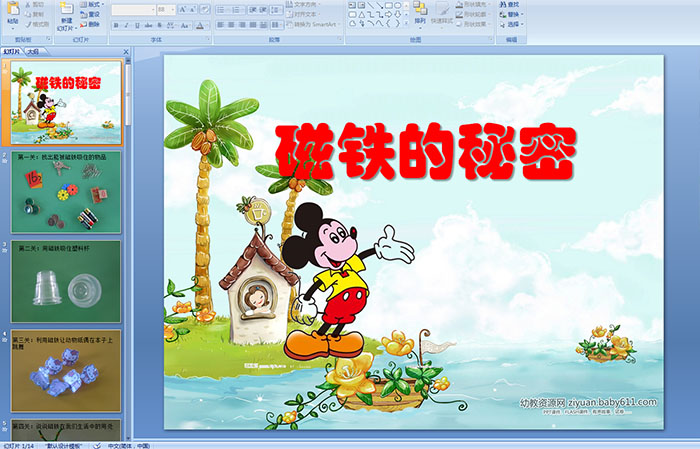Toggle Bold text formatting
700x449 pixels.
(114, 25)
